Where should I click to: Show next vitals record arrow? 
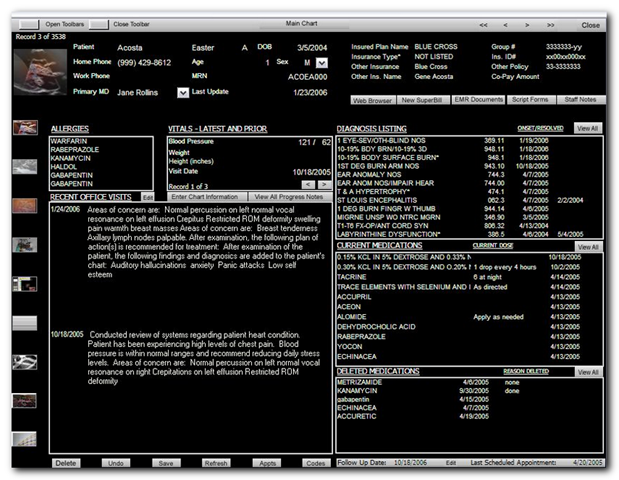[x=324, y=185]
